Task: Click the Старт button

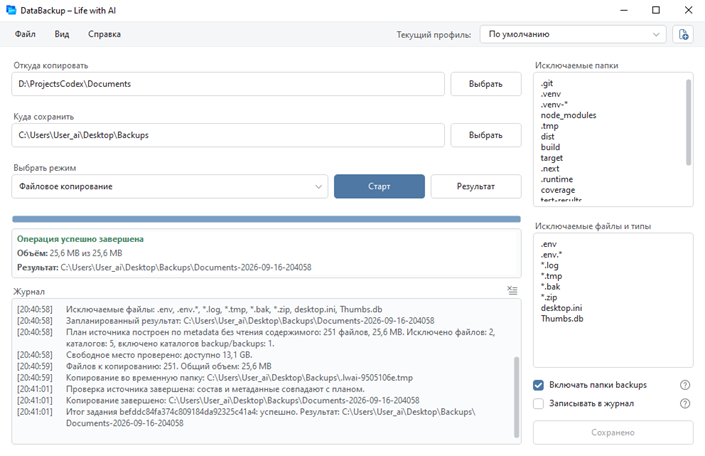Action: pos(379,186)
